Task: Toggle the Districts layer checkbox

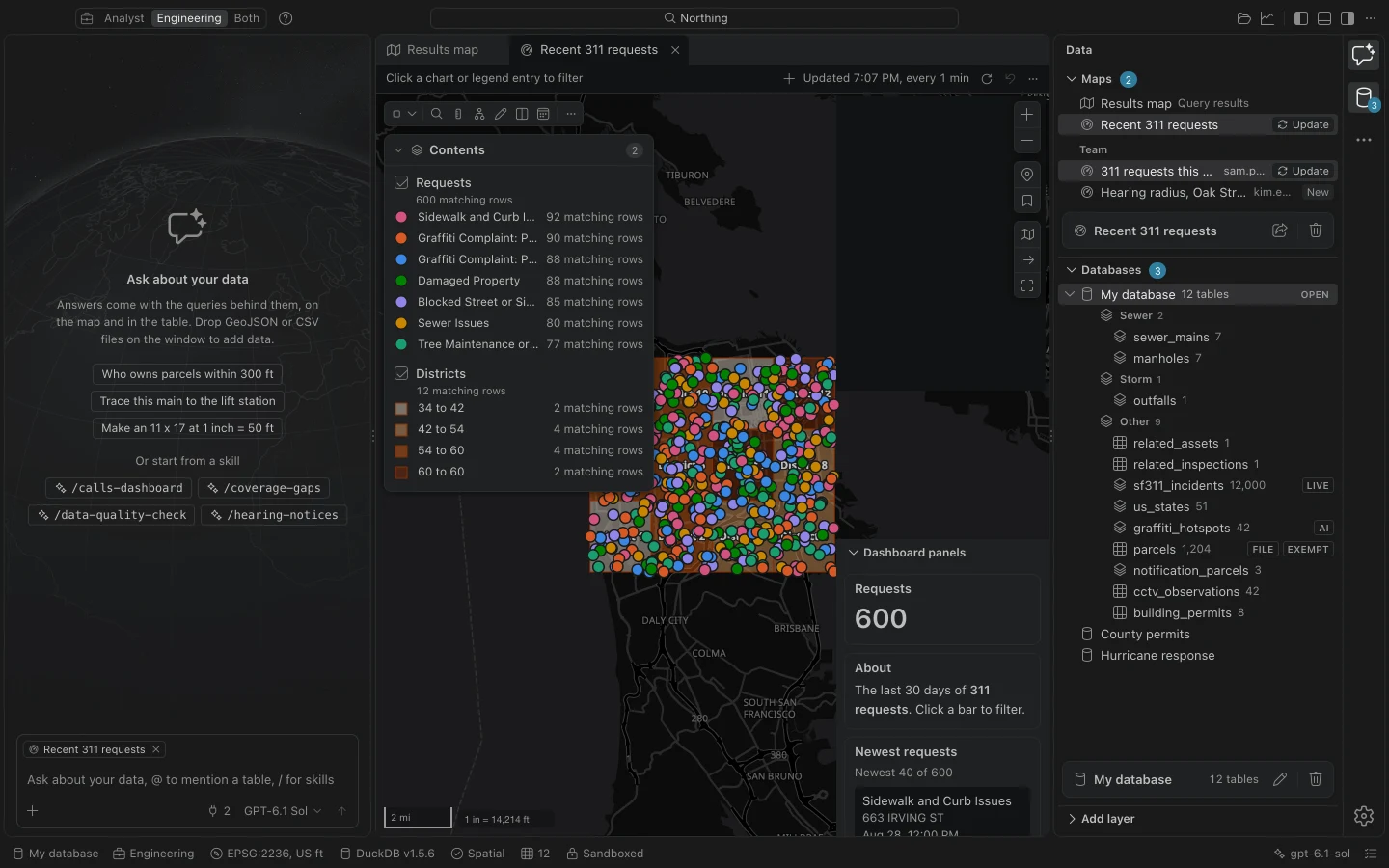Action: pos(401,373)
